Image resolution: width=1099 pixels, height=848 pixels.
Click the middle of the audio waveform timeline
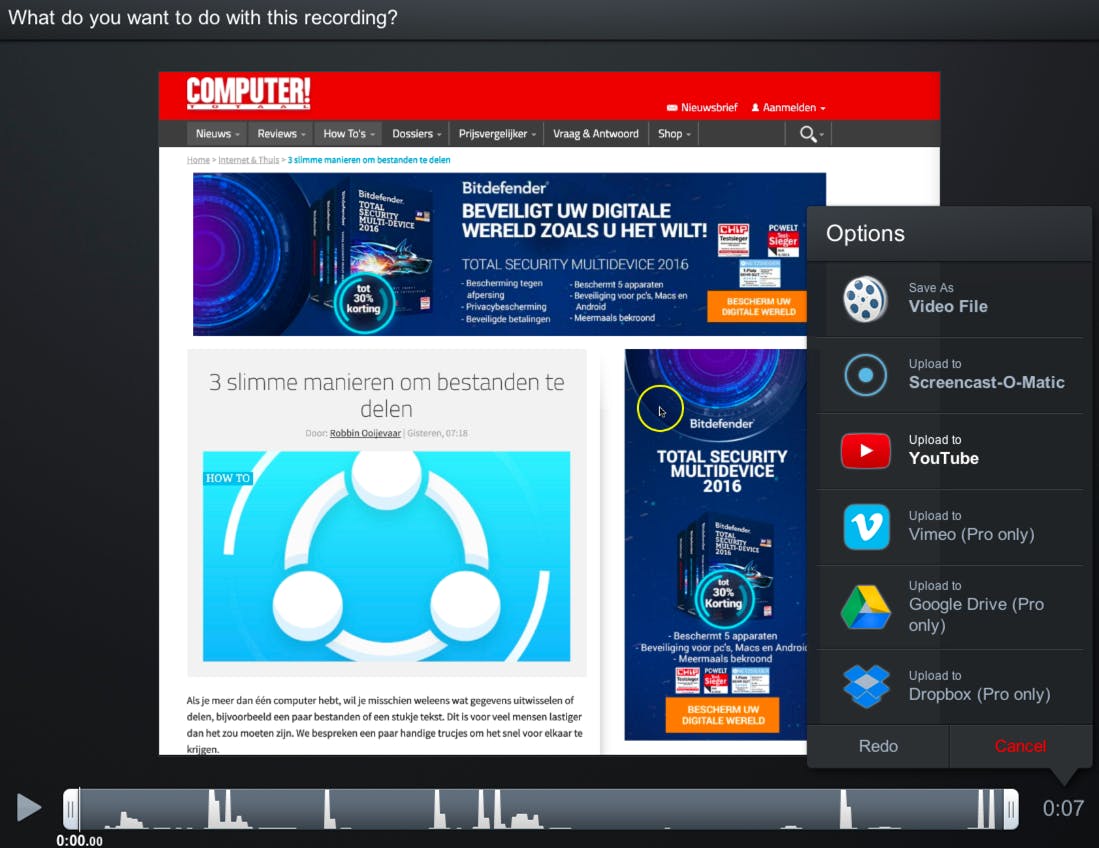[x=540, y=809]
